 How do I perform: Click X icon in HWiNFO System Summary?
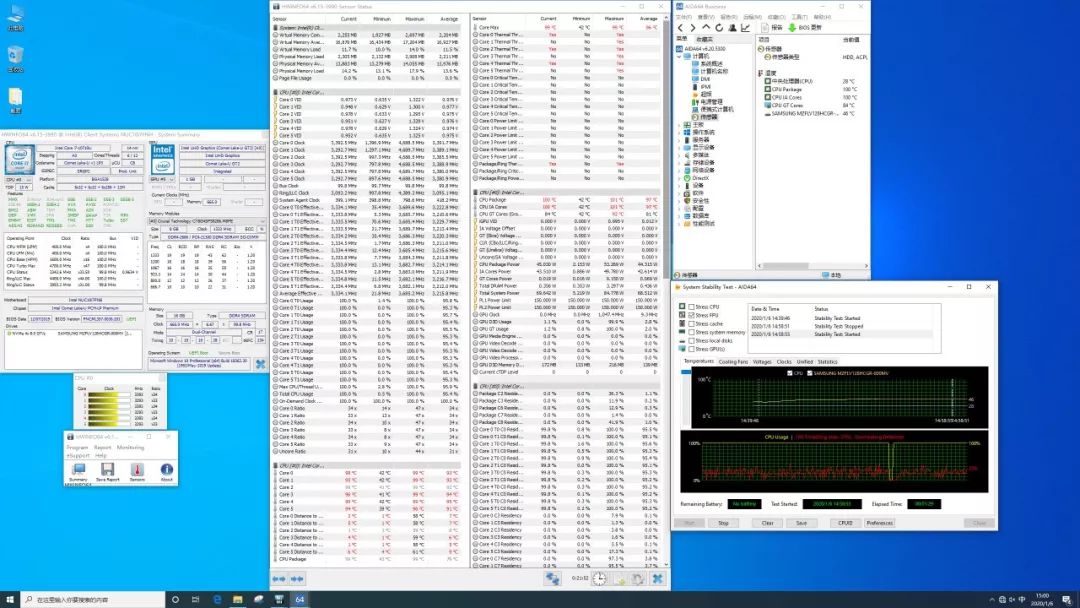pos(260,364)
